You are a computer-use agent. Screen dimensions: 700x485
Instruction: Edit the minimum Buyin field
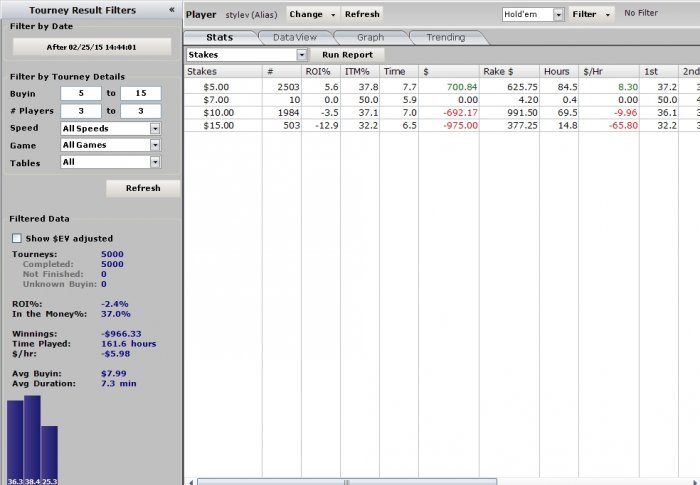(x=81, y=93)
